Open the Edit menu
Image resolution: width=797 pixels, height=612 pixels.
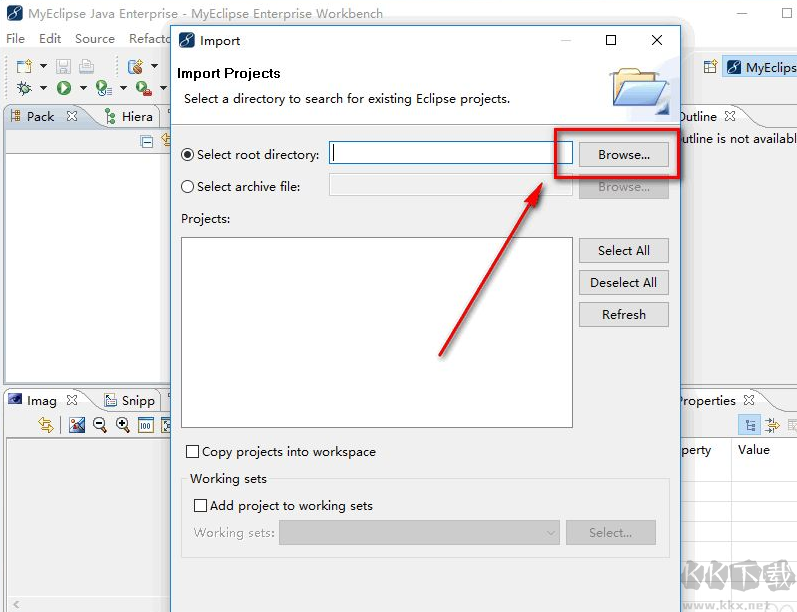point(50,38)
